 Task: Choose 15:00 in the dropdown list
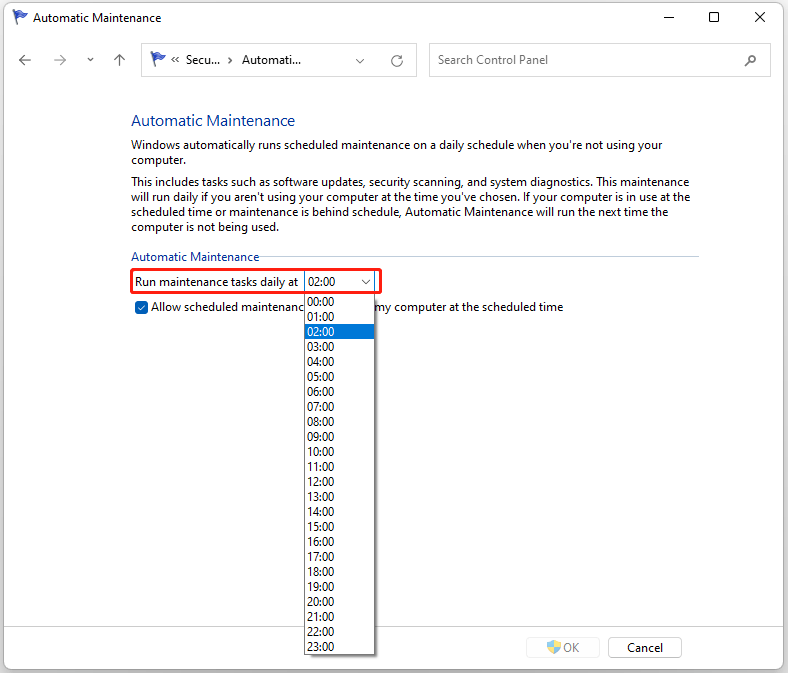click(x=339, y=527)
